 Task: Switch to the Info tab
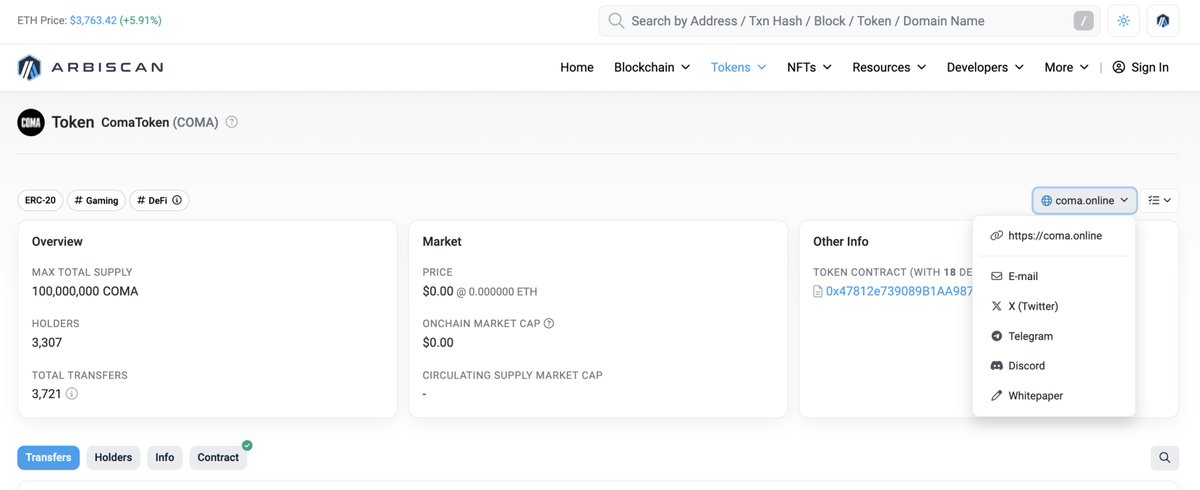click(x=165, y=458)
